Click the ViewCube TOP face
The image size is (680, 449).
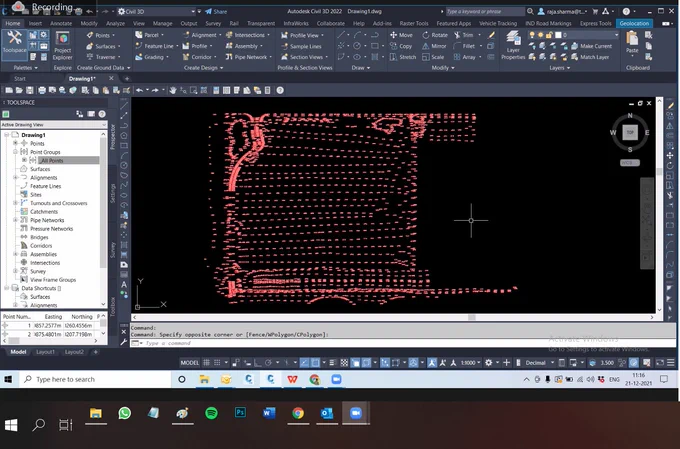630,132
